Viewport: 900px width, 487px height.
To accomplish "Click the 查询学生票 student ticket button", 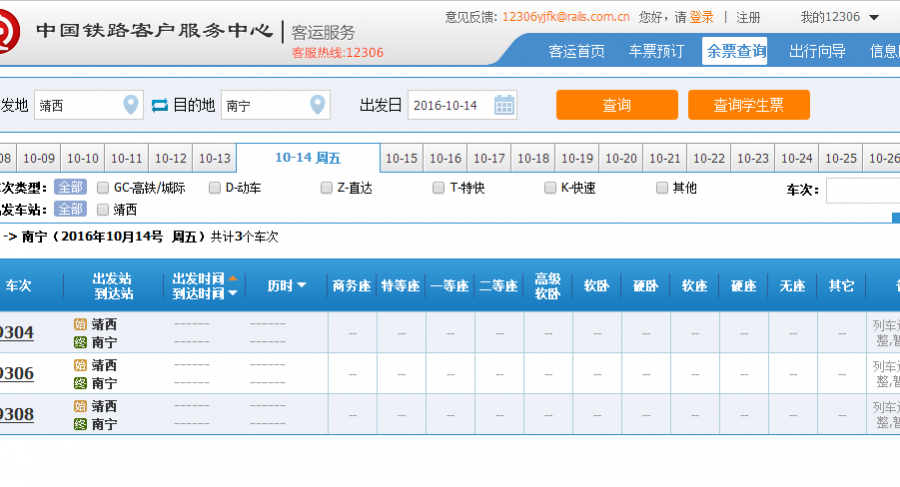I will click(x=748, y=105).
